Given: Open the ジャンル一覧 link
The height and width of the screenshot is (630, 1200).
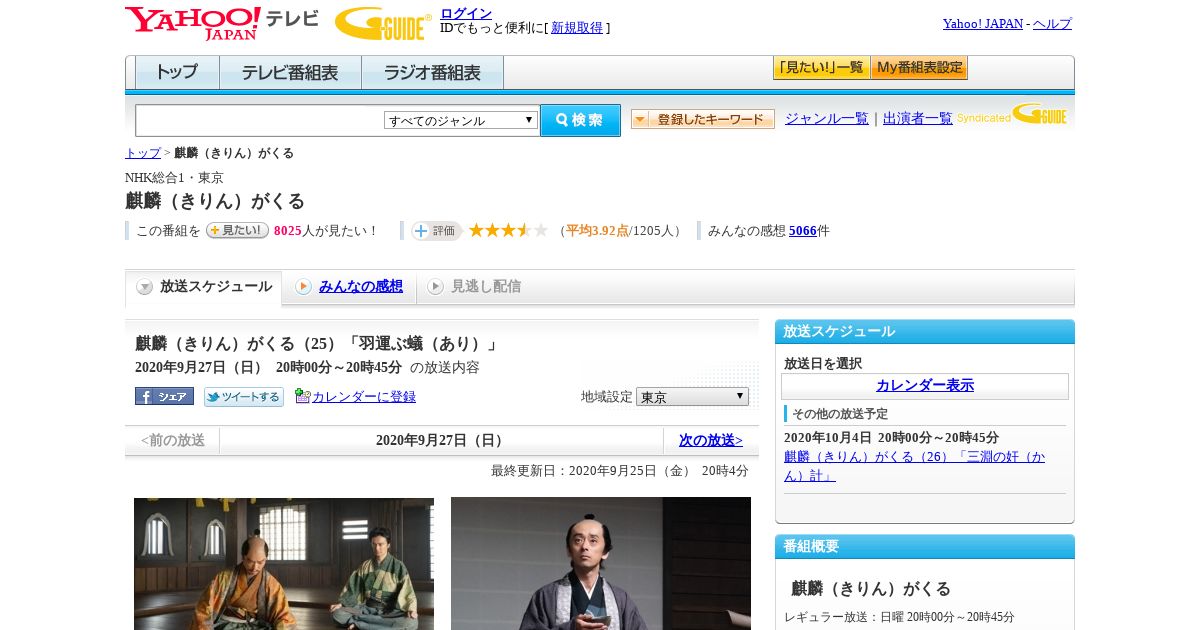Looking at the screenshot, I should 827,119.
